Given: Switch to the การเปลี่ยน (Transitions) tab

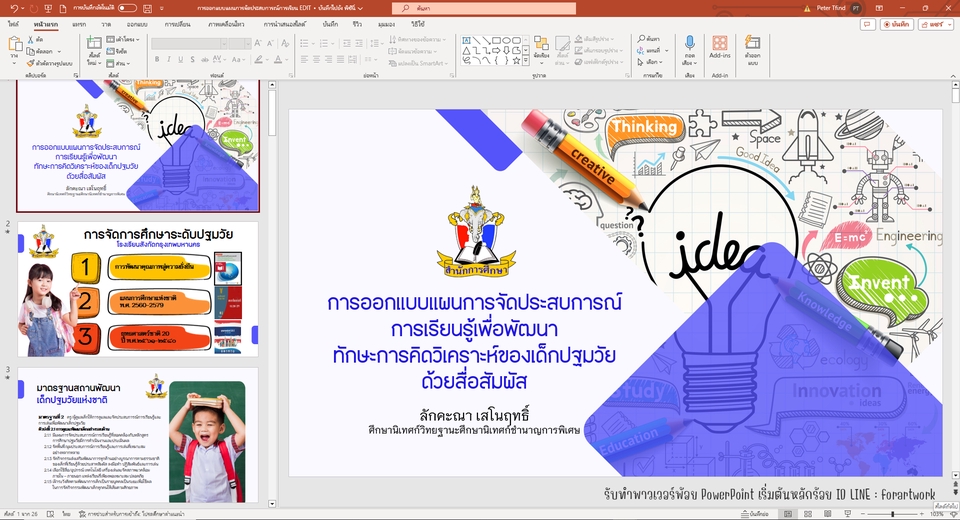Looking at the screenshot, I should click(x=178, y=24).
